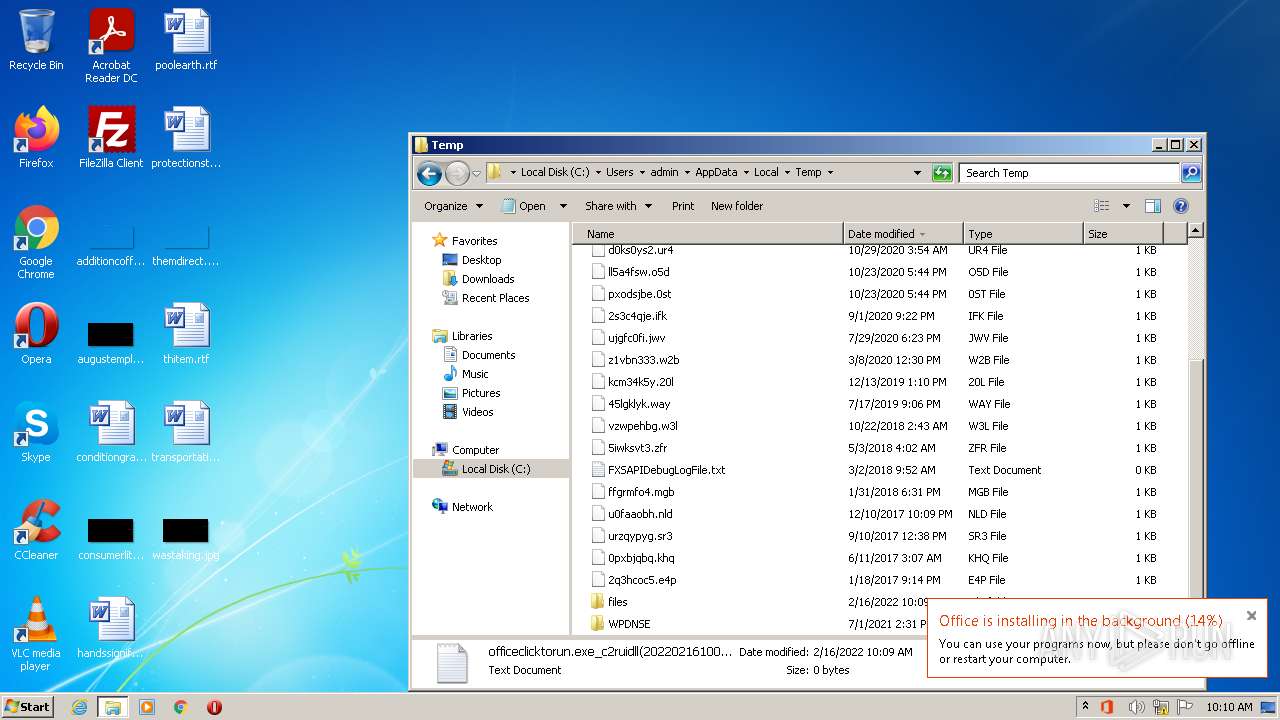Launch Skype from the desktop

click(x=36, y=432)
